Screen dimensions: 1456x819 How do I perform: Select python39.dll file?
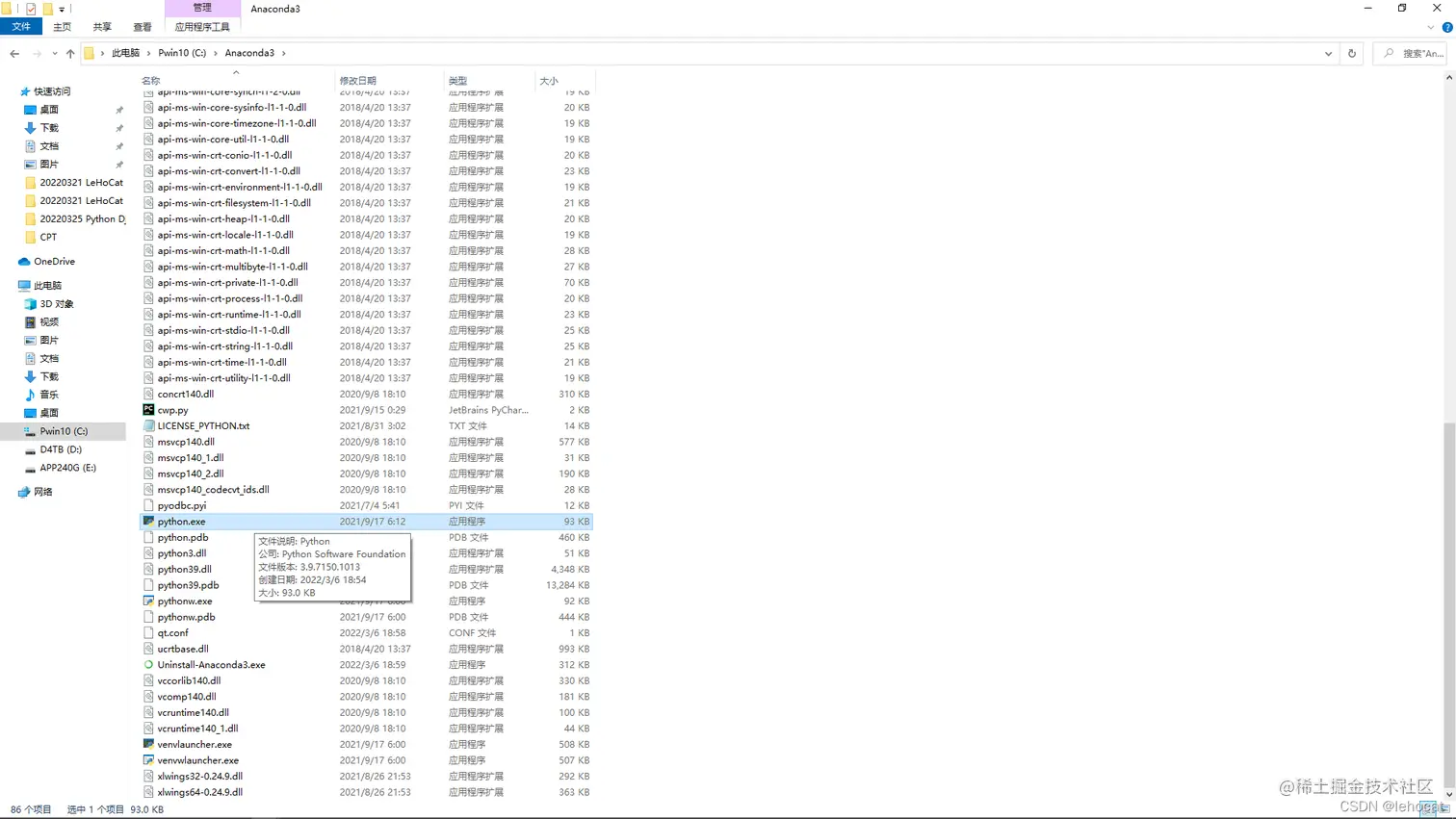click(184, 569)
